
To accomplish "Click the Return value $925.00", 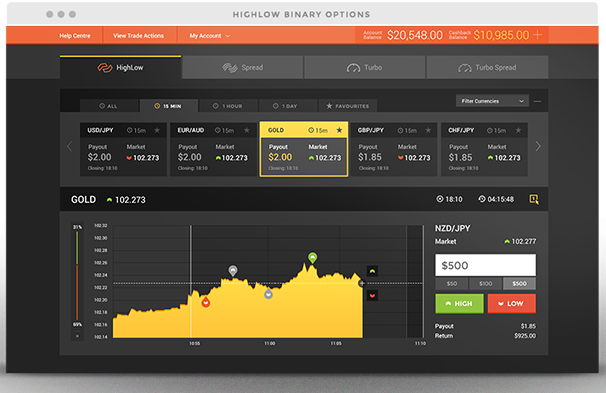I will click(525, 336).
